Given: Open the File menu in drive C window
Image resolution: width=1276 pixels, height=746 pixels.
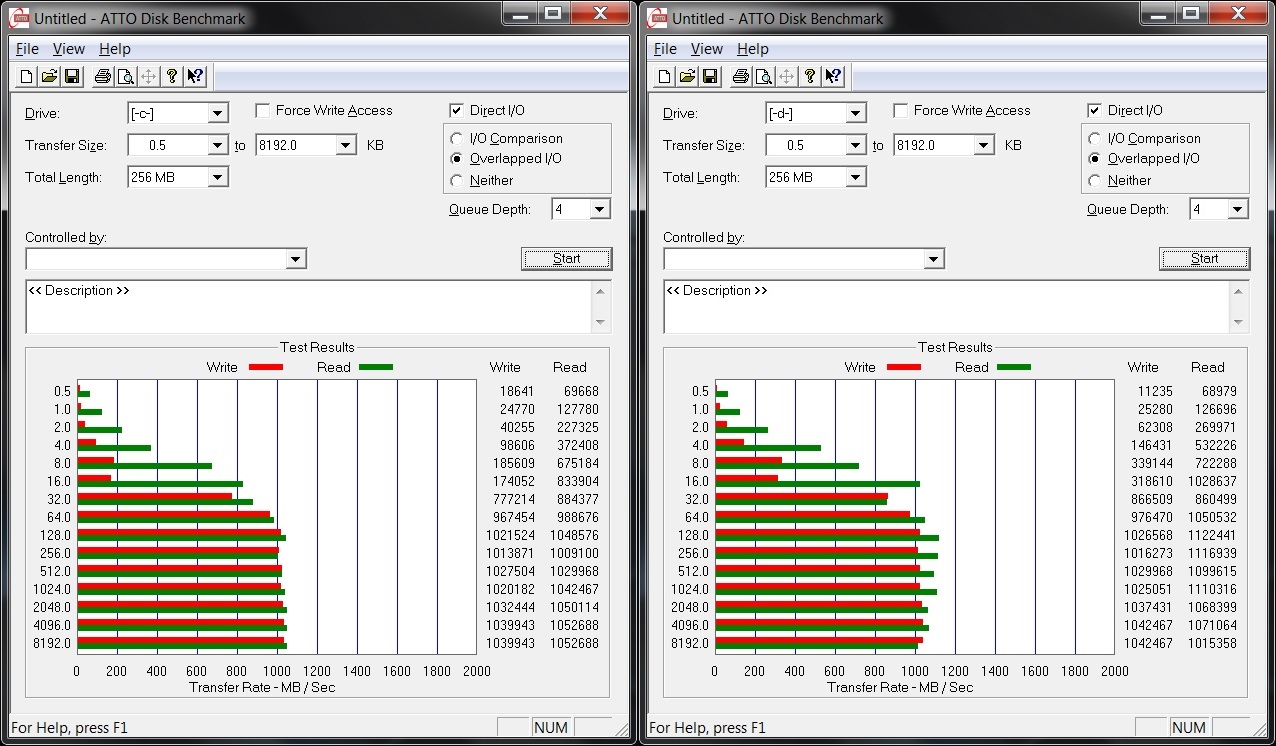Looking at the screenshot, I should coord(27,49).
